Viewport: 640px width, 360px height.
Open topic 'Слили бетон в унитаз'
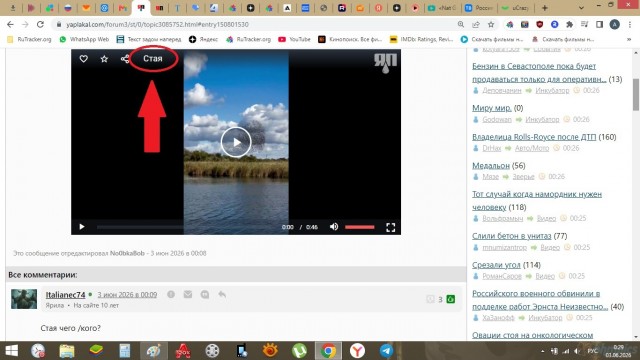pos(511,236)
